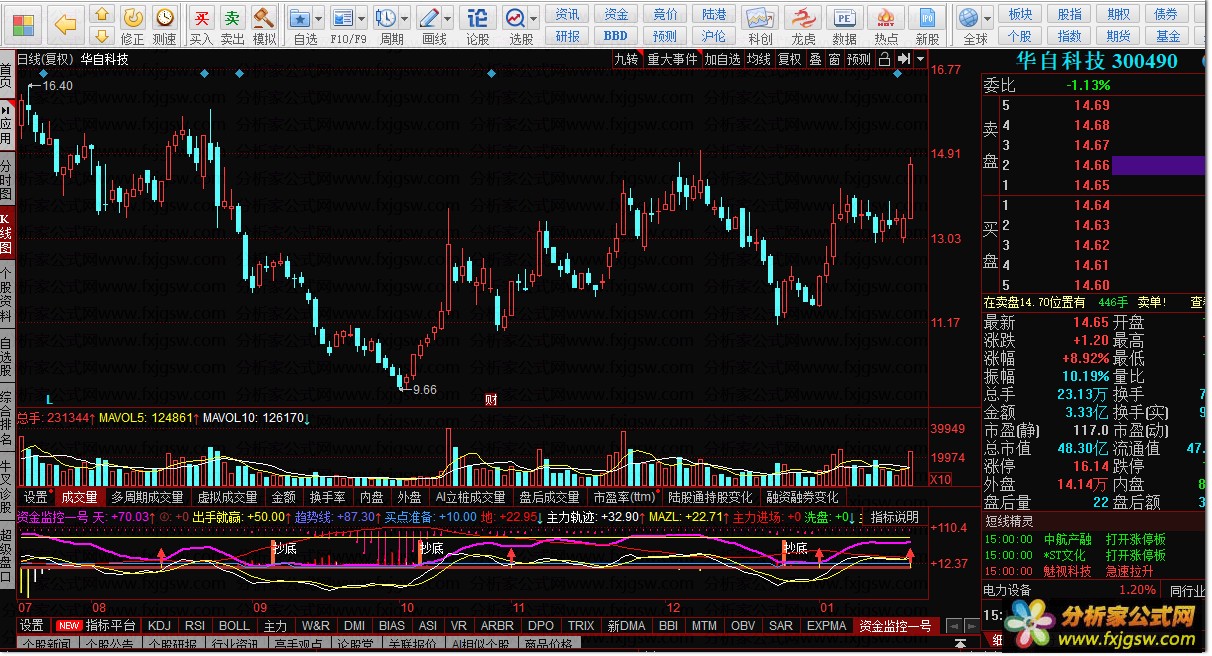This screenshot has height=656, width=1212.
Task: Toggle the 均线 moving average lines
Action: point(759,59)
